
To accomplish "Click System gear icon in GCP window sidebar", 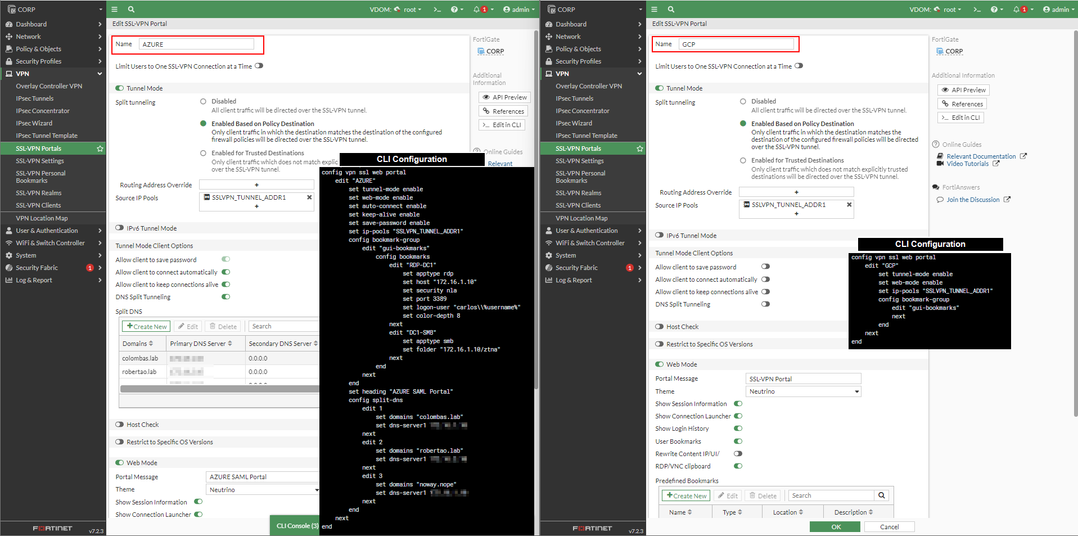I will pyautogui.click(x=549, y=255).
